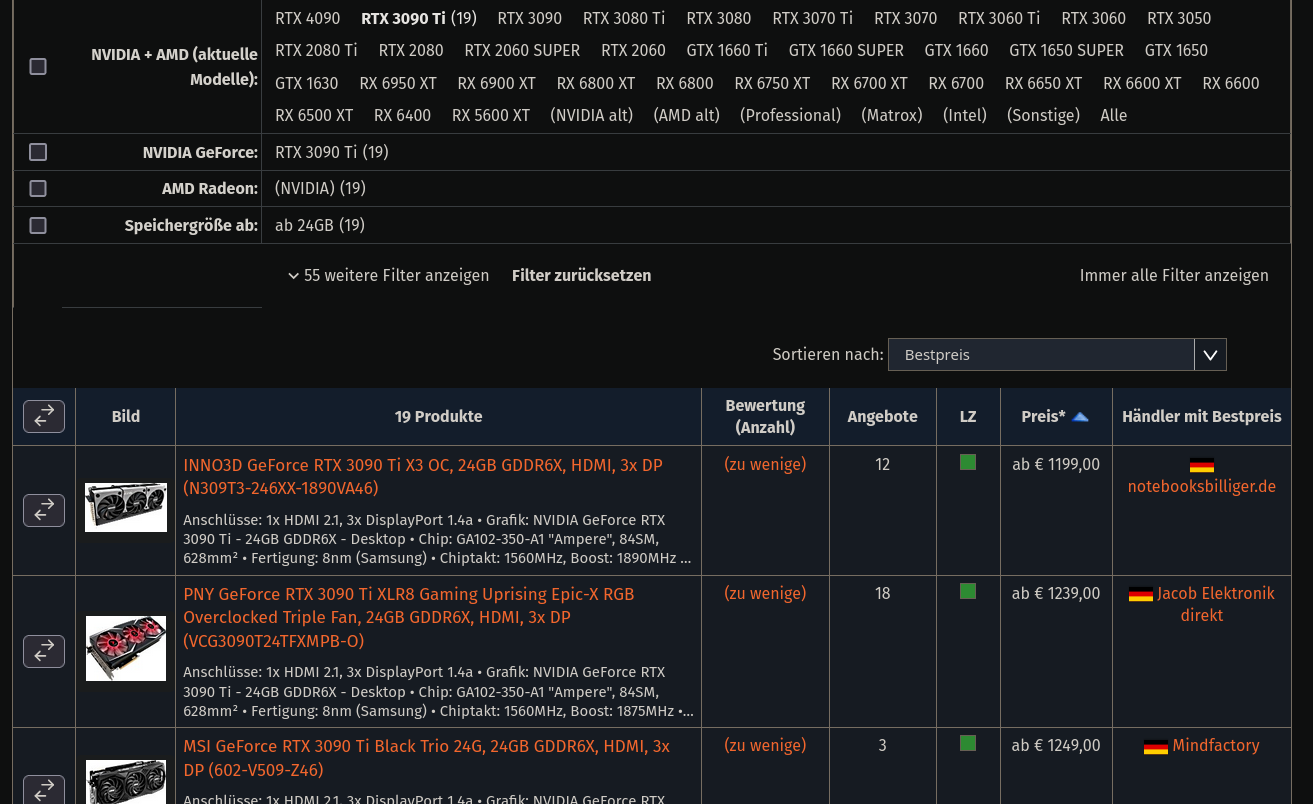Click Immer alle Filter anzeigen
The image size is (1313, 804).
click(1174, 276)
